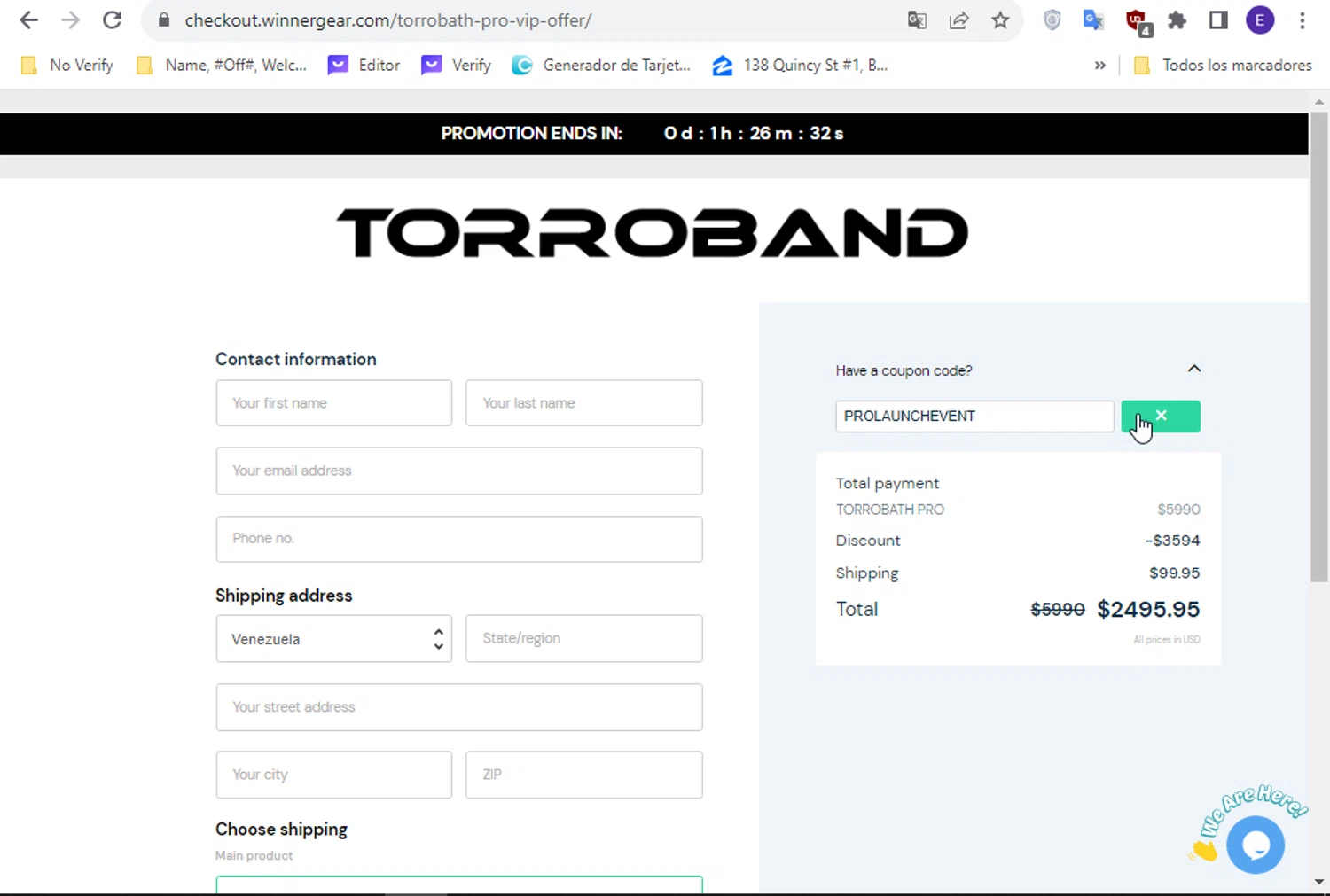Open the Name, #Off#, Welc... bookmark folder
This screenshot has width=1330, height=896.
pyautogui.click(x=222, y=65)
